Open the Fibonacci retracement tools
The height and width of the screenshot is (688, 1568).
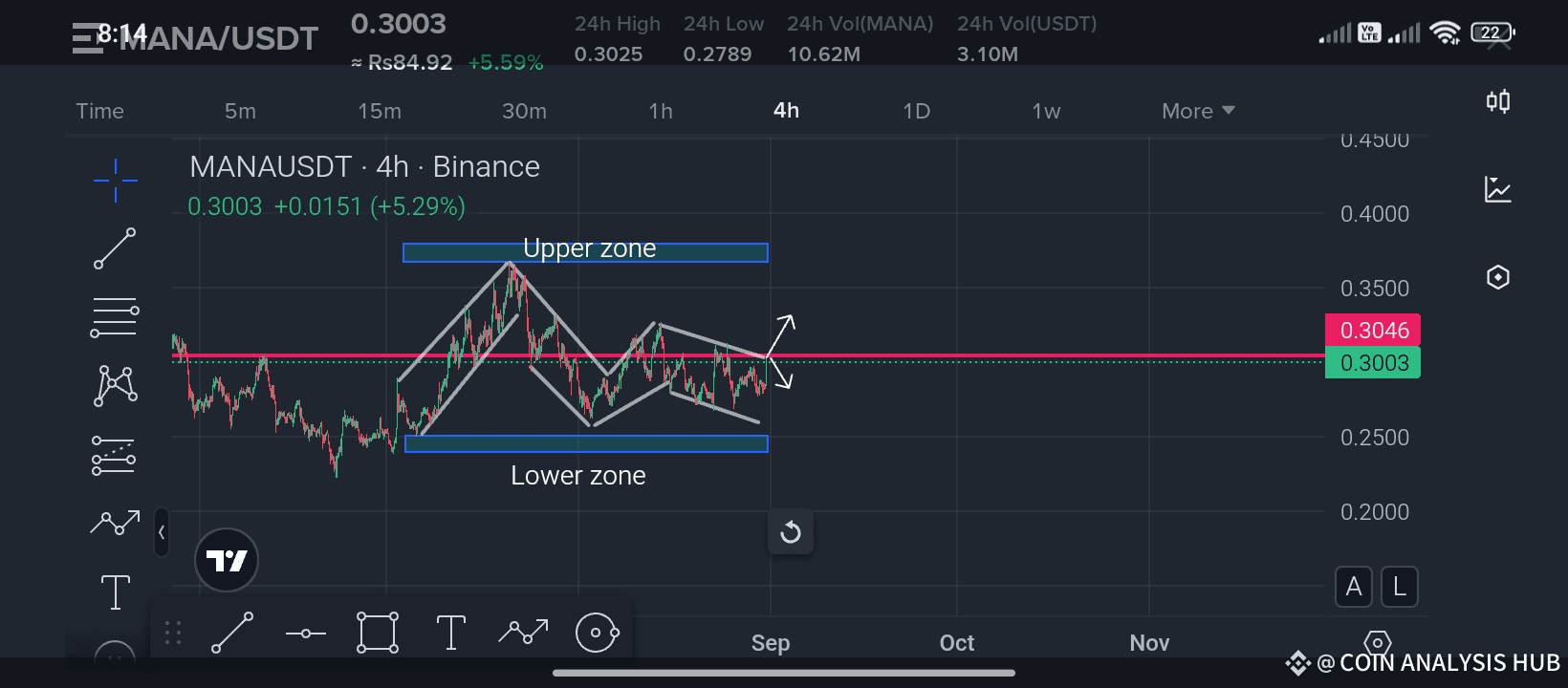click(115, 318)
